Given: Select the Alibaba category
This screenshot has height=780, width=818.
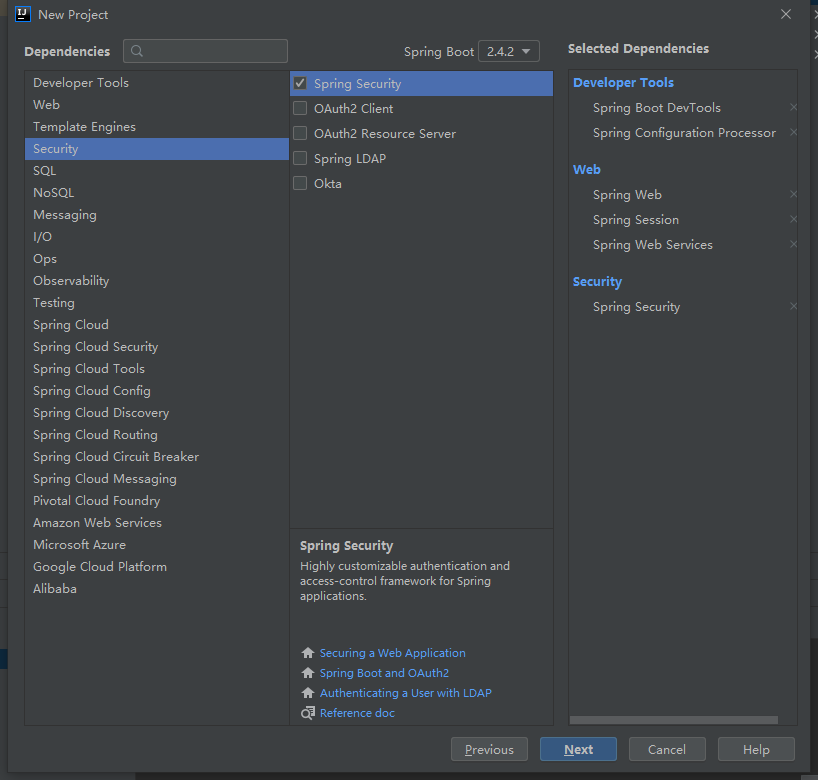Looking at the screenshot, I should click(x=157, y=589).
